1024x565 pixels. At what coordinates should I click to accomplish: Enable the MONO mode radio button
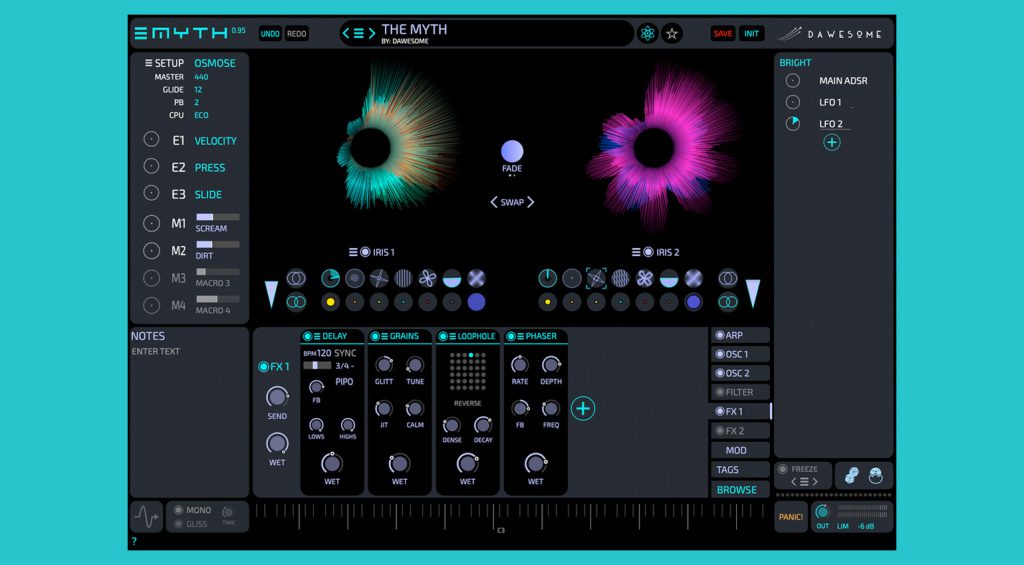(179, 510)
